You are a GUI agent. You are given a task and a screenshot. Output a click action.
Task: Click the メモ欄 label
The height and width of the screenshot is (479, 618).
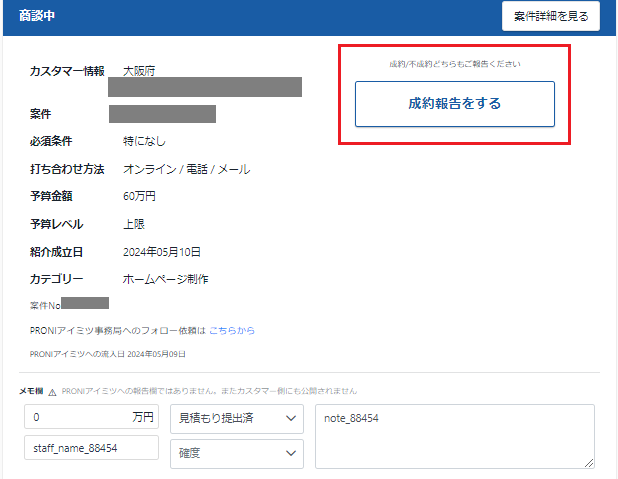tap(29, 391)
